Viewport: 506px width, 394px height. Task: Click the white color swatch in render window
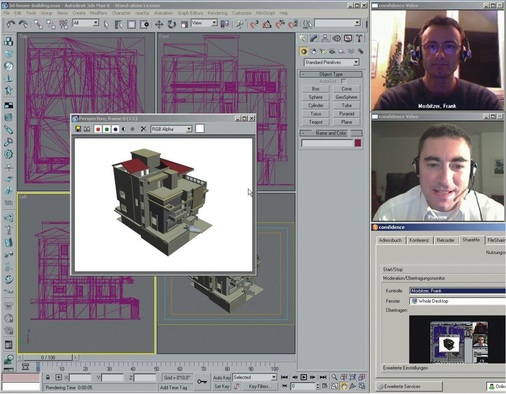pos(200,129)
